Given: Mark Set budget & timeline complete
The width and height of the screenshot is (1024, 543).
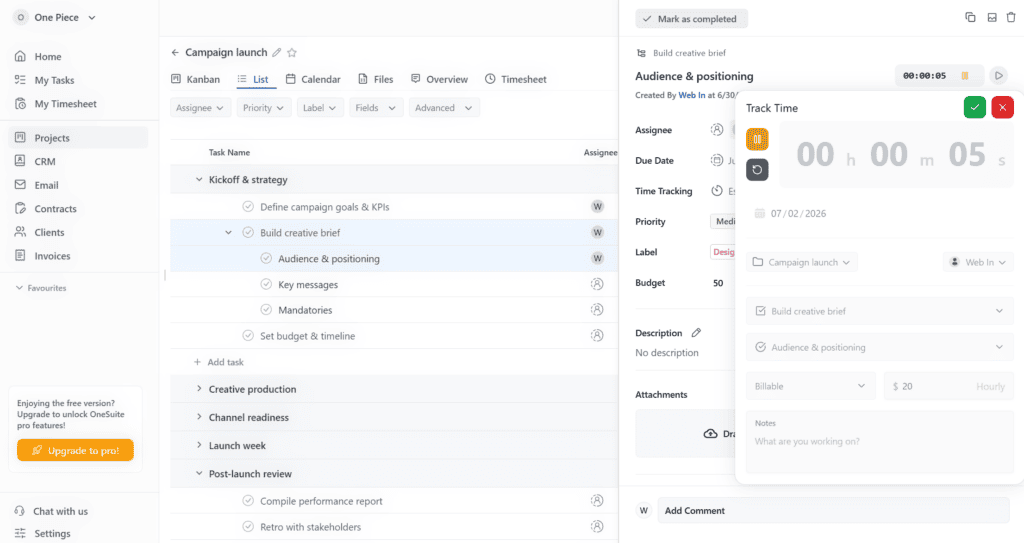Looking at the screenshot, I should click(248, 336).
